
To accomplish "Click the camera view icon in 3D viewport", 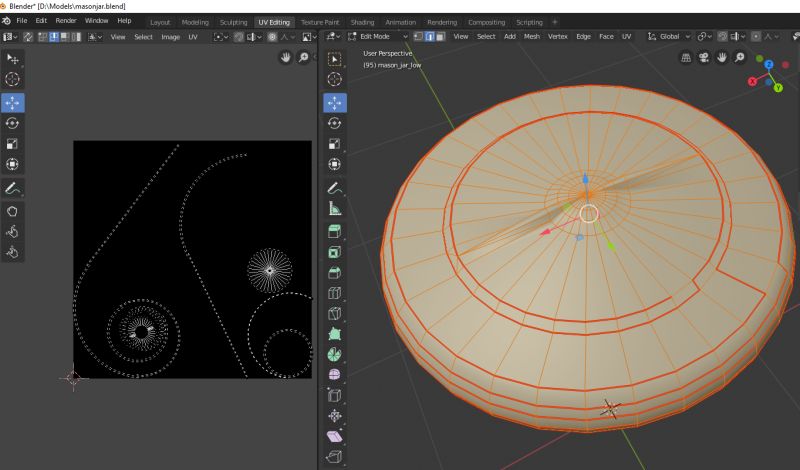I will tap(704, 58).
